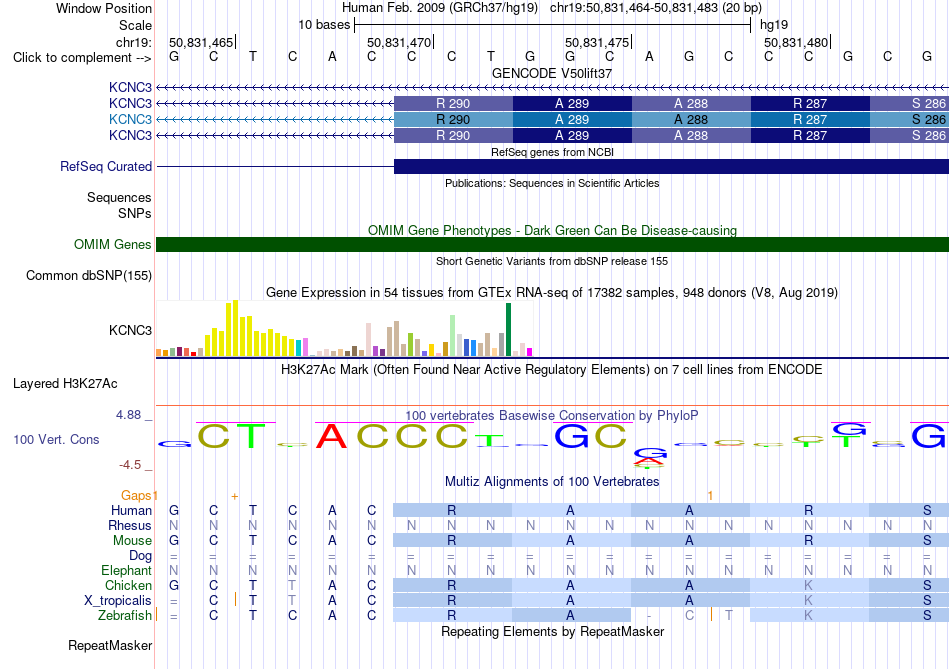Open 'Repeating Elements by RepeatMasker' title
The height and width of the screenshot is (669, 950).
[552, 631]
